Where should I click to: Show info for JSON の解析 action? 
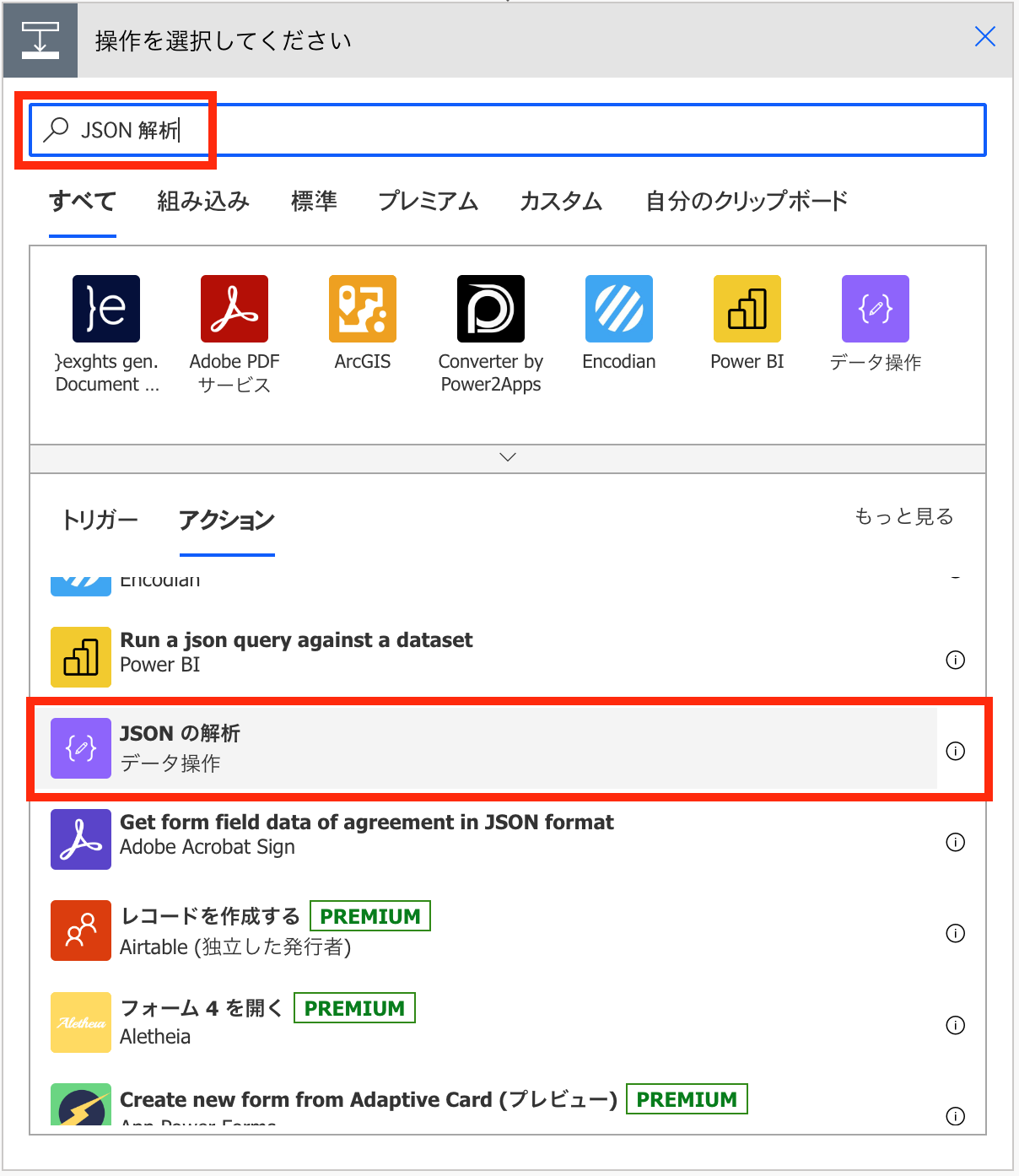[956, 751]
